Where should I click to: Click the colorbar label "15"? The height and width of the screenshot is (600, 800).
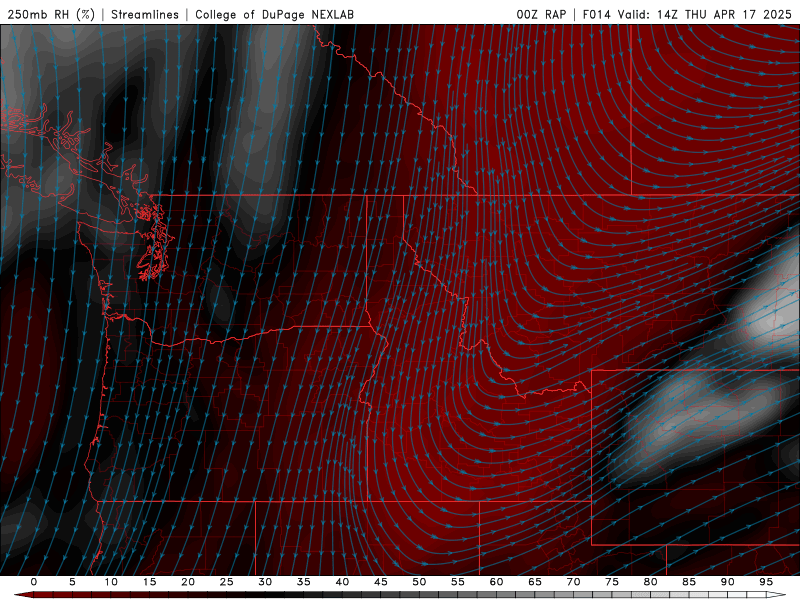[149, 582]
